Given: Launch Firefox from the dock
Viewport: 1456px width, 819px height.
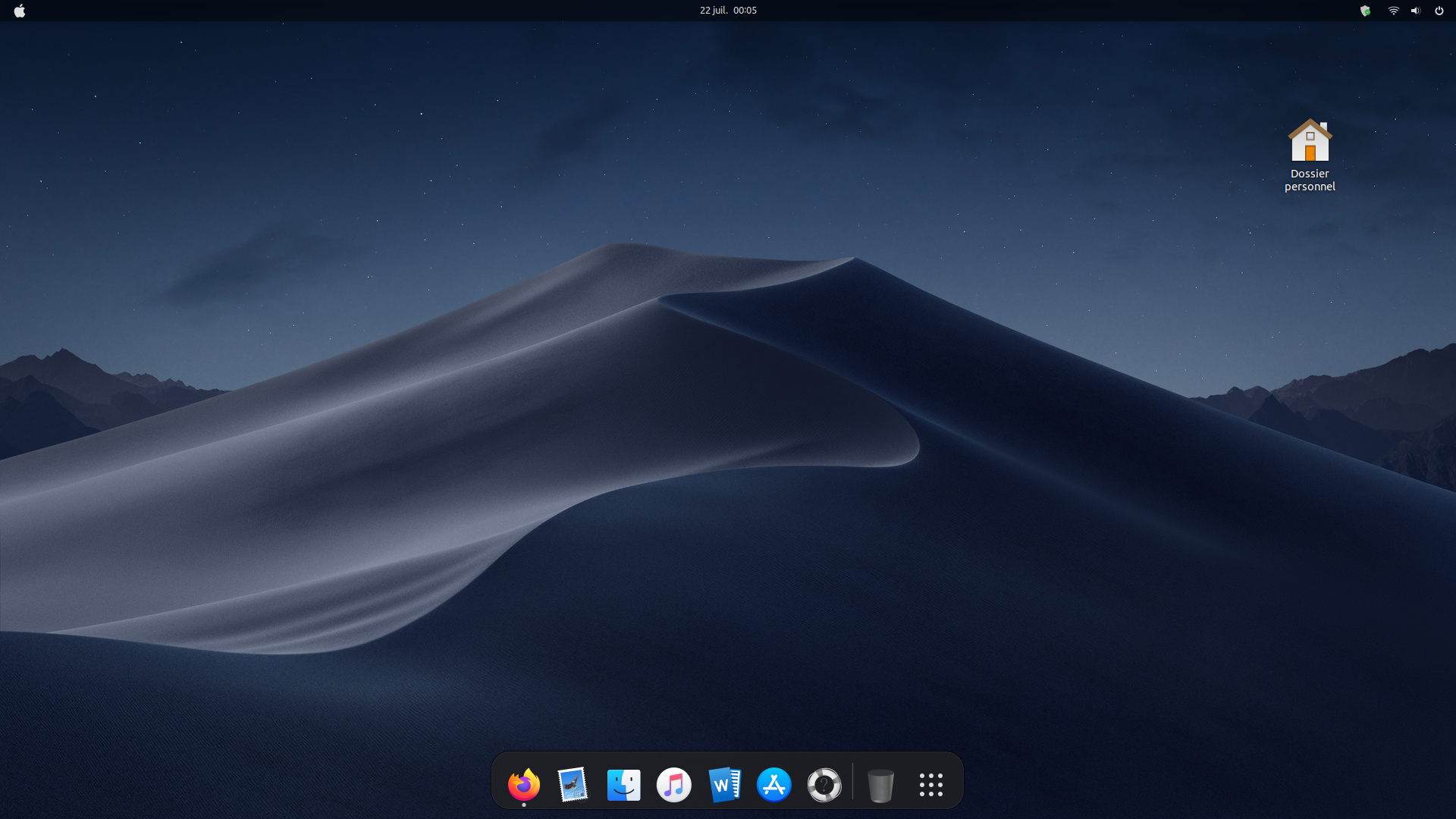Looking at the screenshot, I should tap(523, 785).
